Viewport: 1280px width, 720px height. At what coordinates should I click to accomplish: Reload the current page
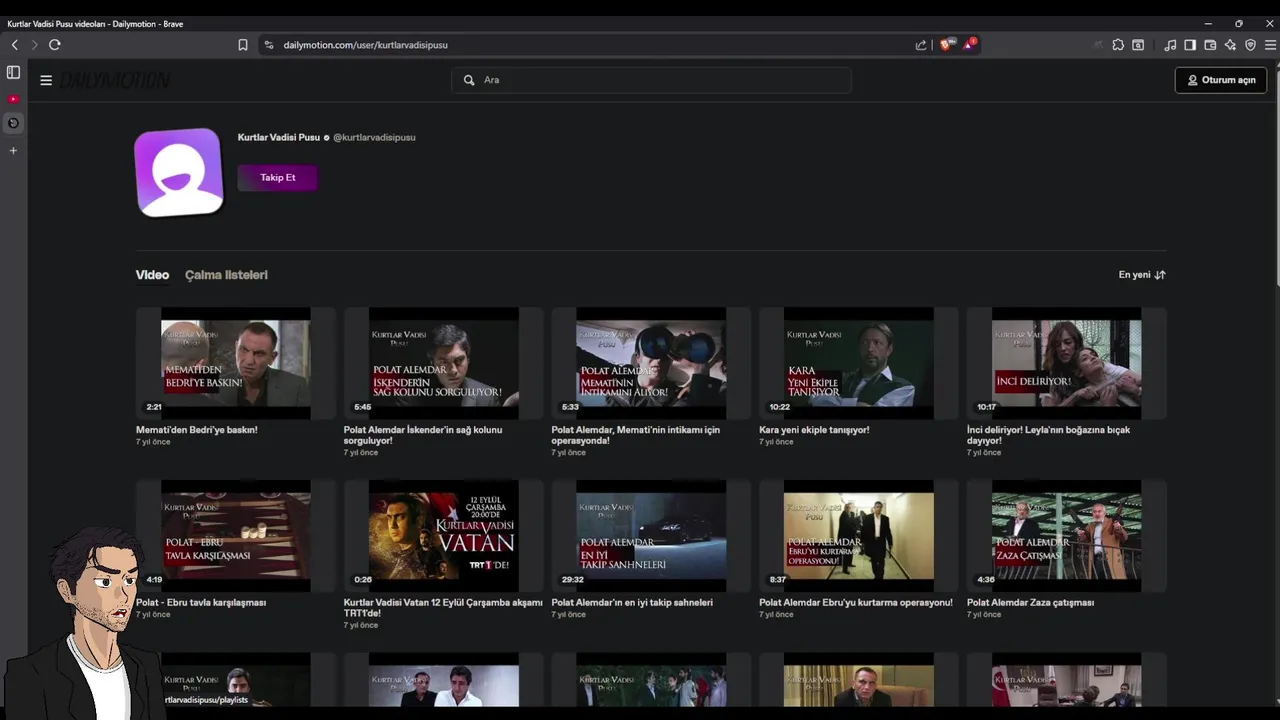(55, 45)
